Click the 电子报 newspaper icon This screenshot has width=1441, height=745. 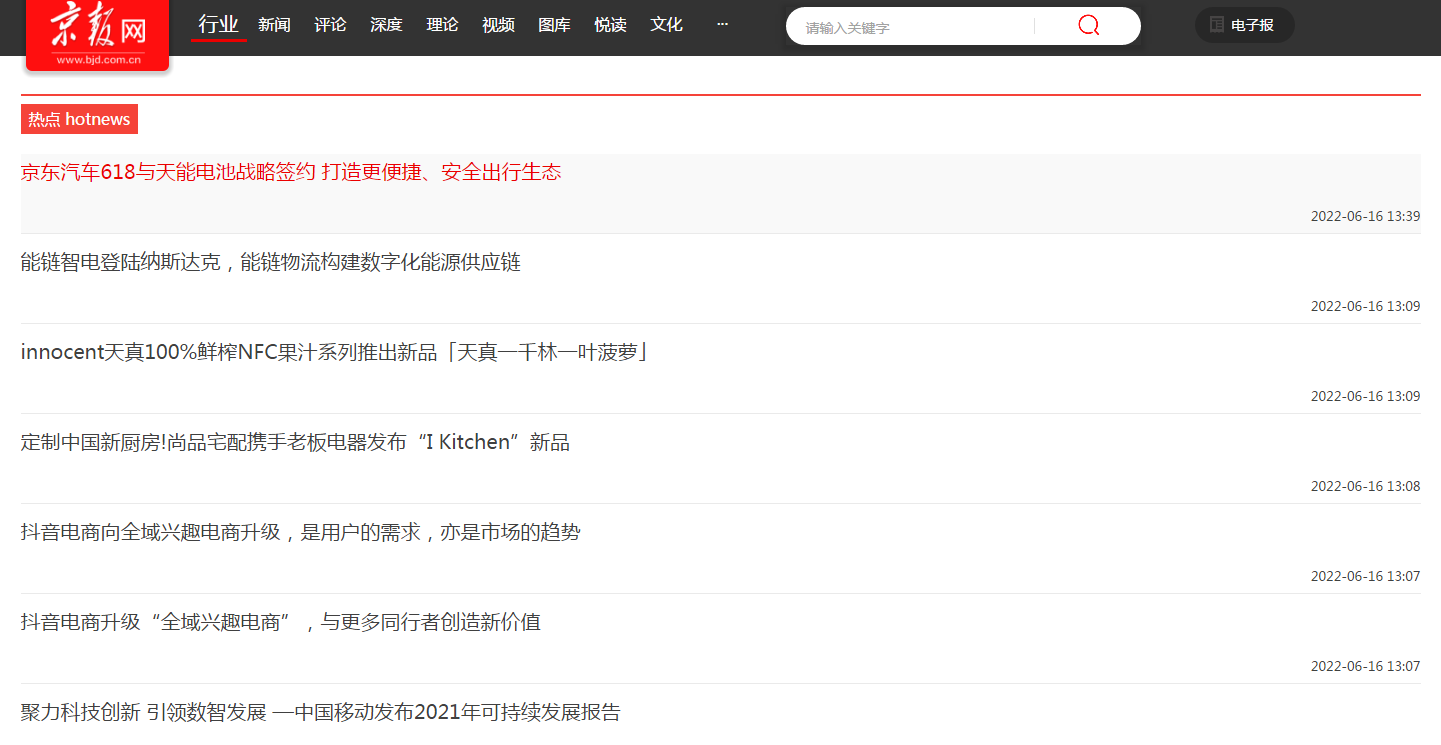(1217, 25)
